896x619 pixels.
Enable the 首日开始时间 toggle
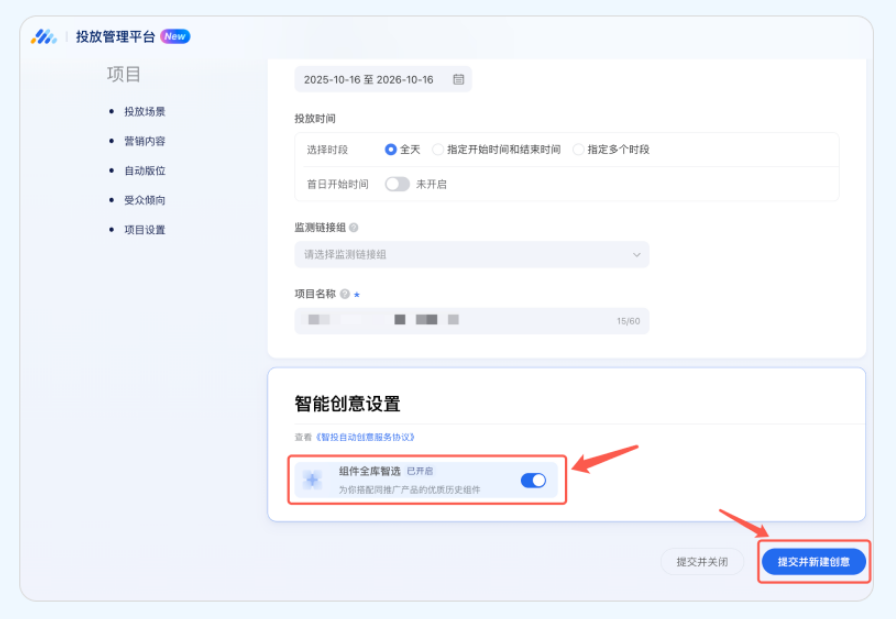coord(397,184)
